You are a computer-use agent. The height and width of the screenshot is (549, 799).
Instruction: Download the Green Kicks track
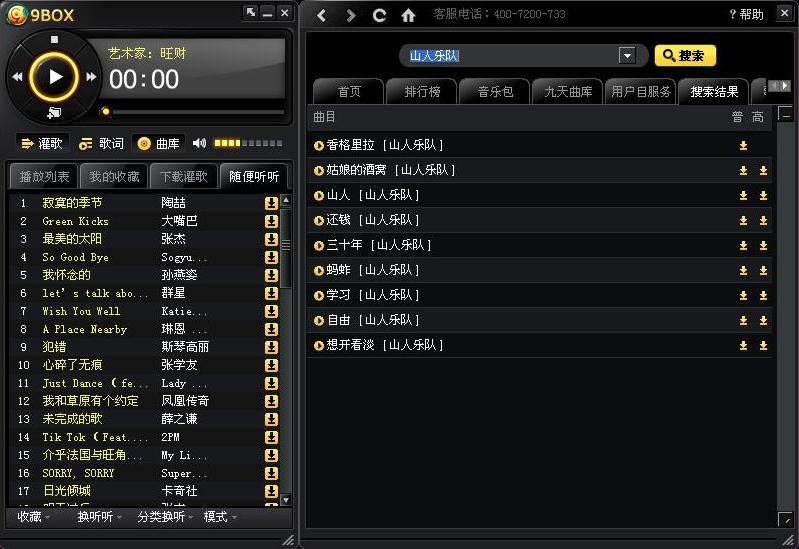coord(271,221)
